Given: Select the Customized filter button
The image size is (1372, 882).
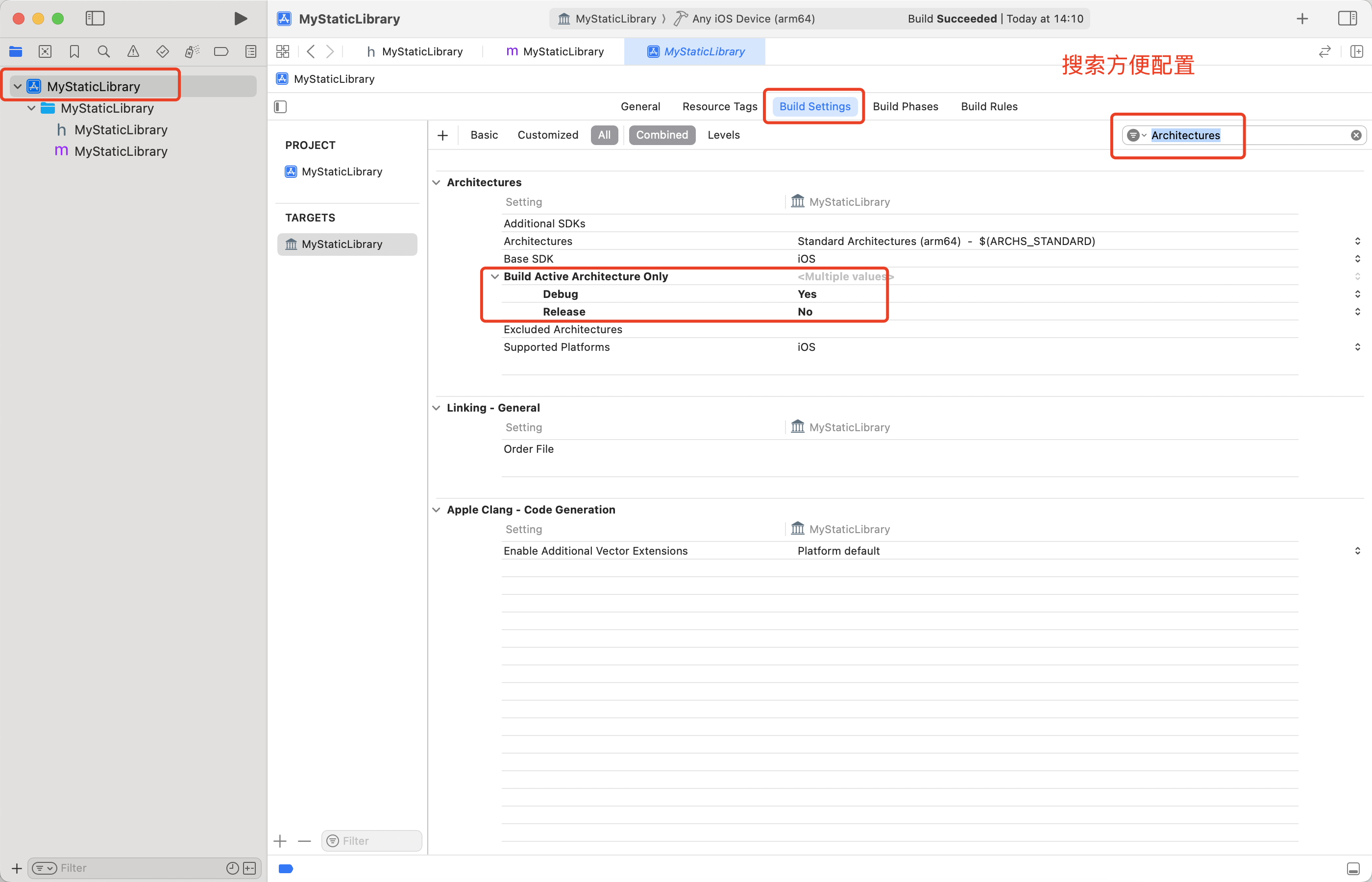Looking at the screenshot, I should (547, 135).
